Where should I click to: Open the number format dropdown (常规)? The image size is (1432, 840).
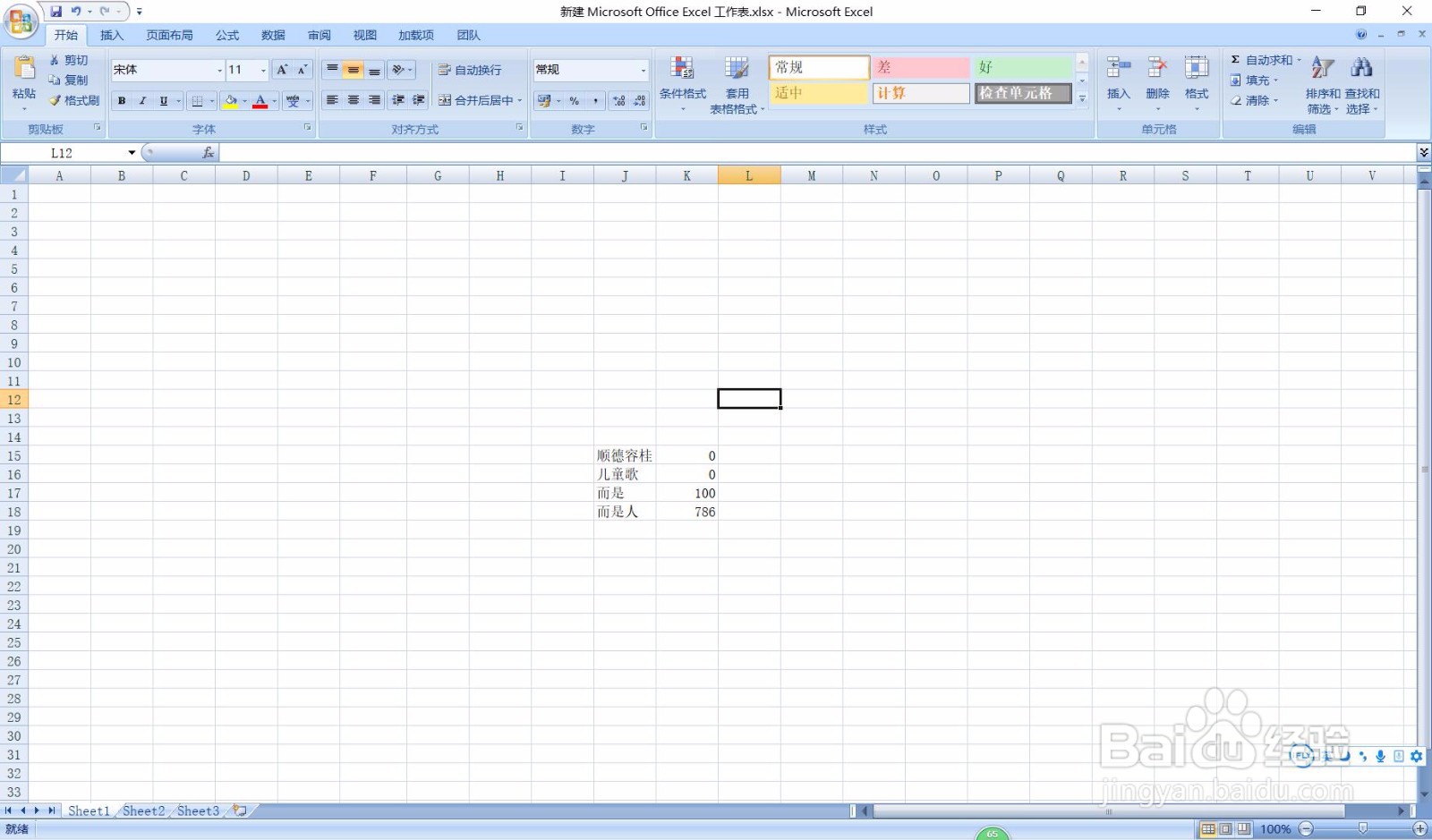pos(643,70)
